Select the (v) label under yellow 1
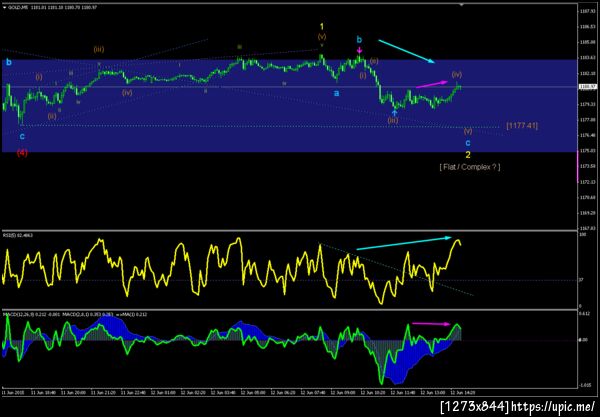The height and width of the screenshot is (417, 600). (x=322, y=37)
